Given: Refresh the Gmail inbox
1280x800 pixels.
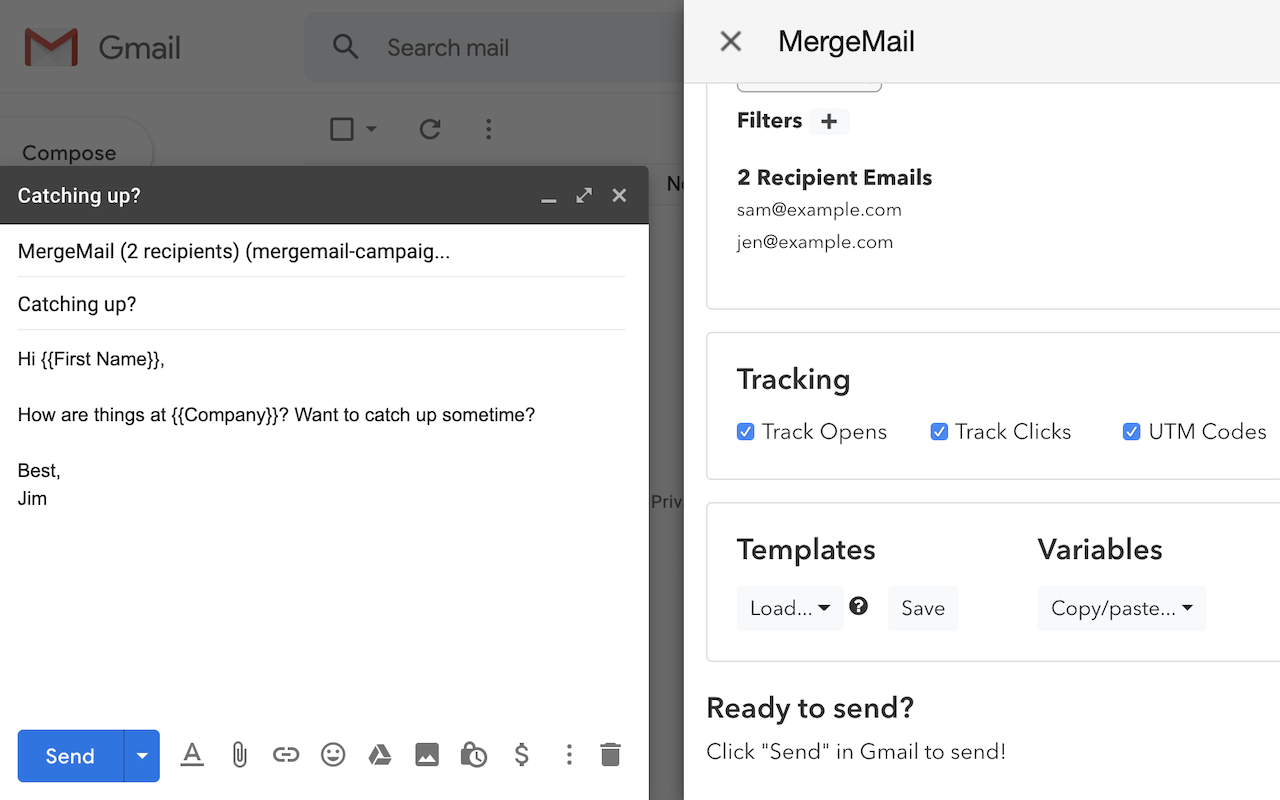Looking at the screenshot, I should click(x=430, y=129).
